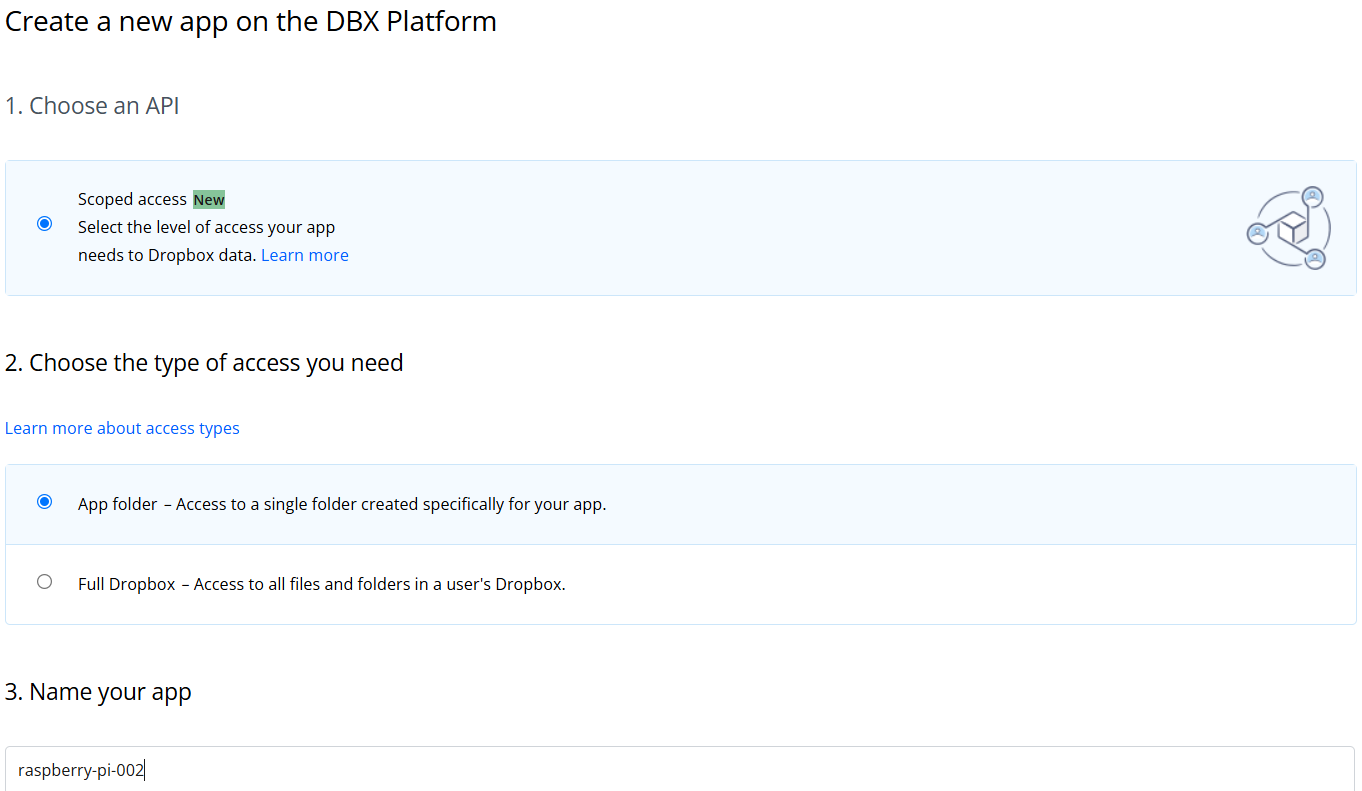Click the app name input field
The height and width of the screenshot is (791, 1362).
pyautogui.click(x=680, y=769)
